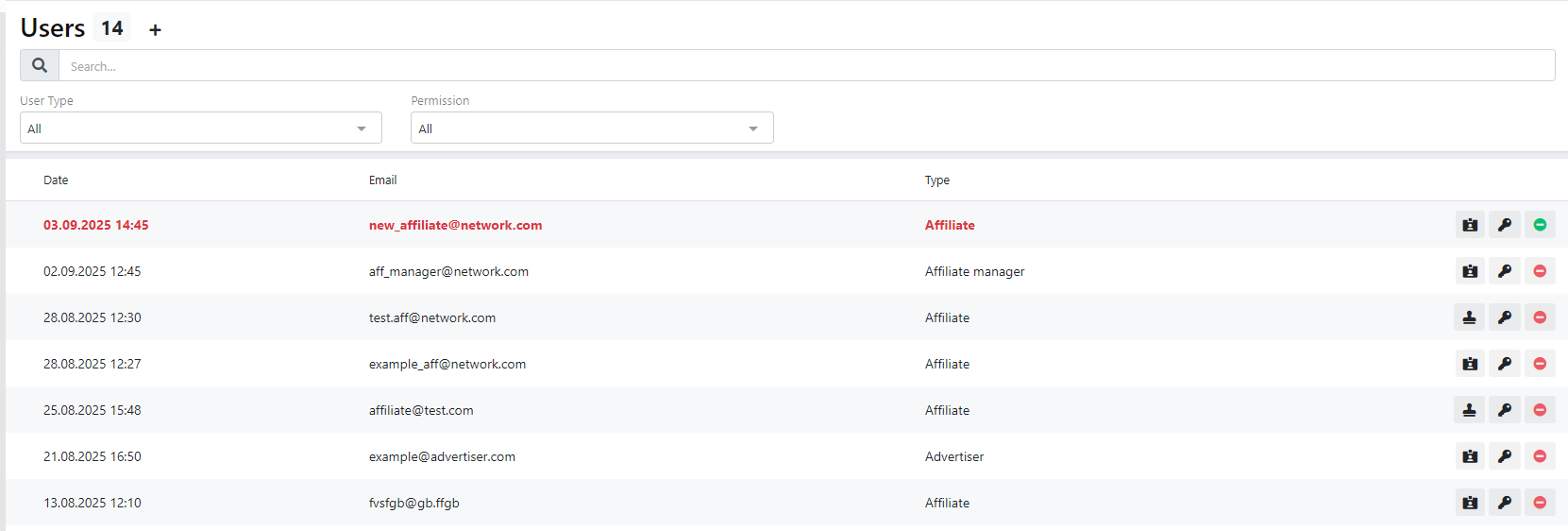1568x531 pixels.
Task: Click ID badge icon for aff_manager@network.com
Action: (1470, 271)
